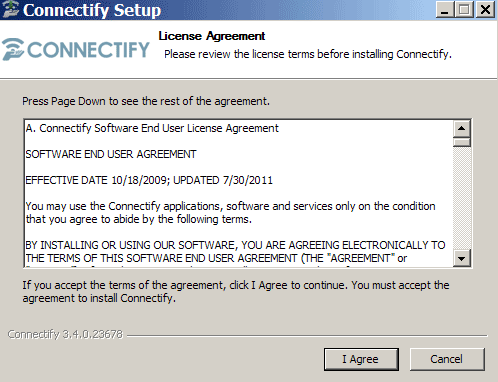Click the SOFTWARE END USER AGREEMENT line

(111, 154)
